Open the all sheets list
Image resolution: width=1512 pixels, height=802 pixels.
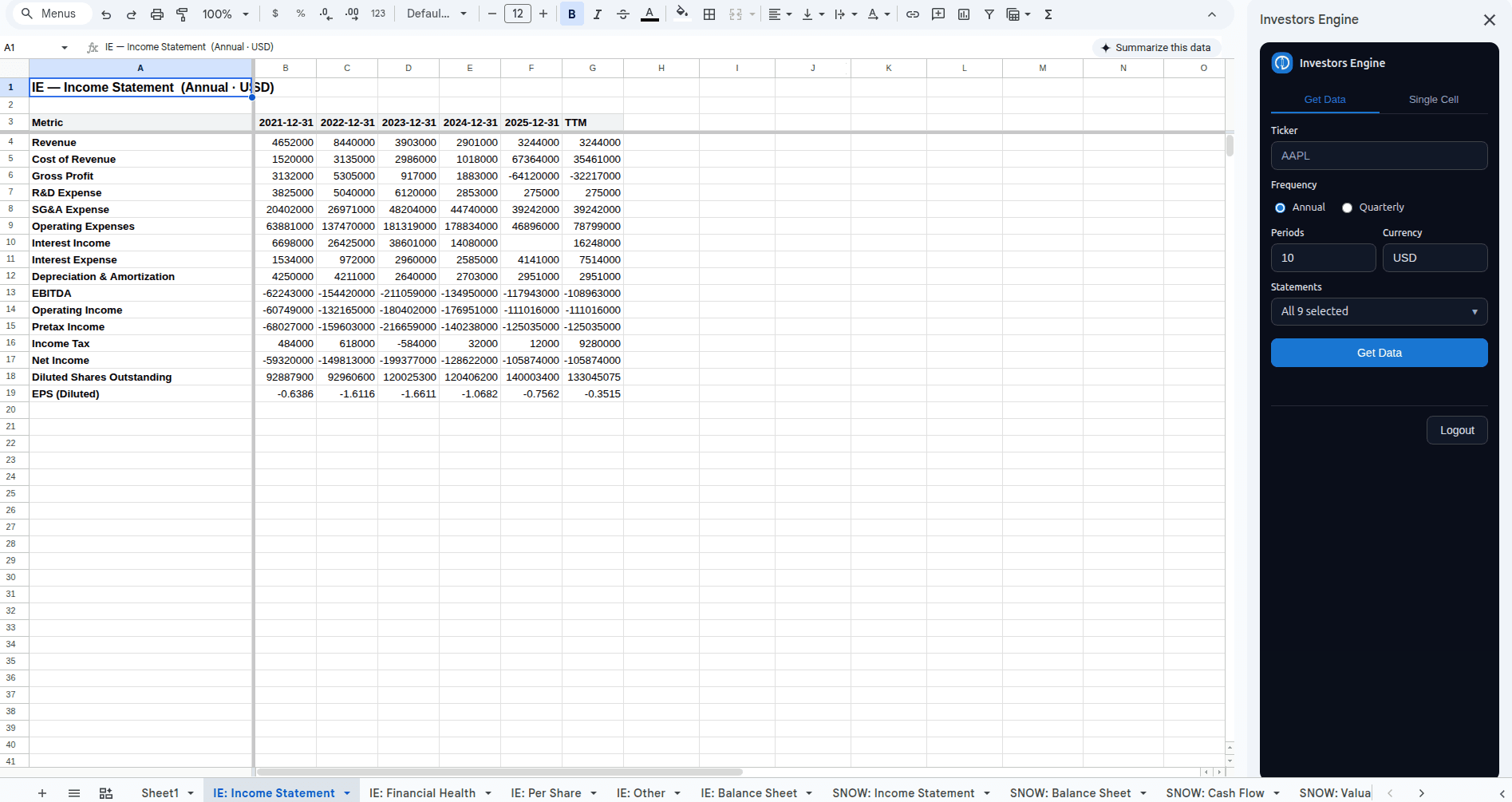(x=74, y=792)
